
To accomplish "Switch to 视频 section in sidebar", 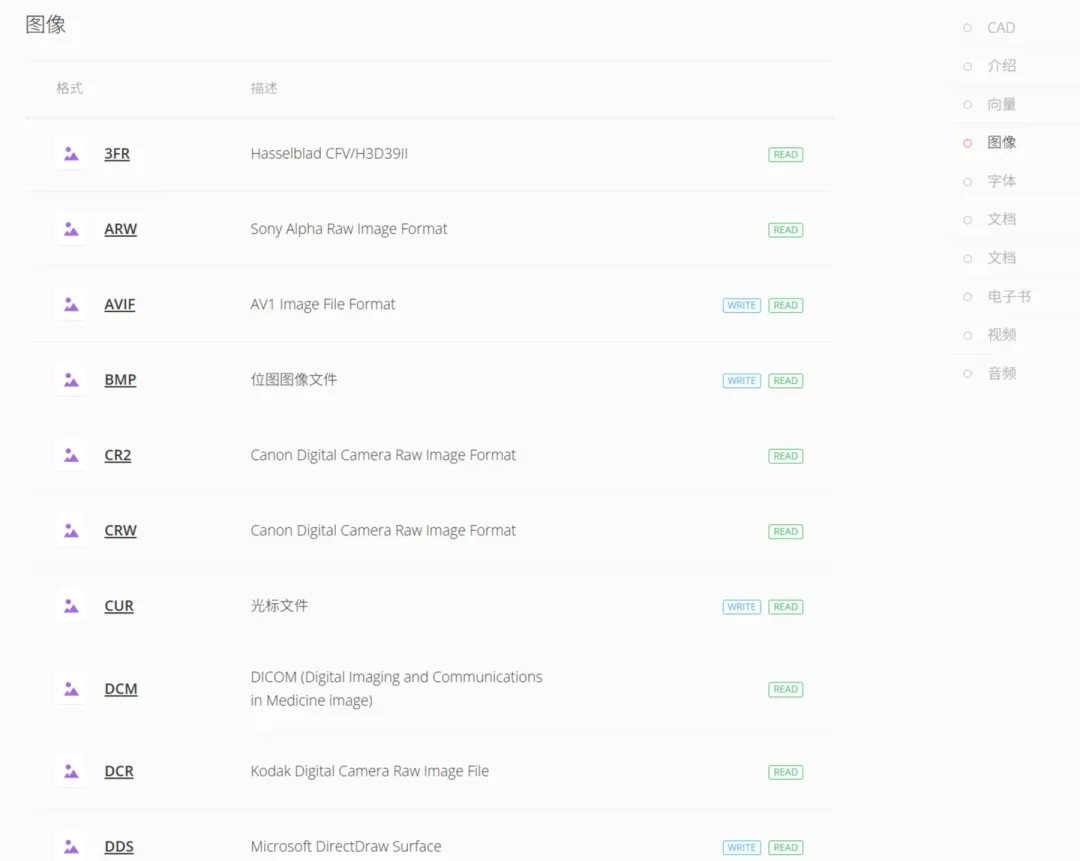I will [1001, 335].
